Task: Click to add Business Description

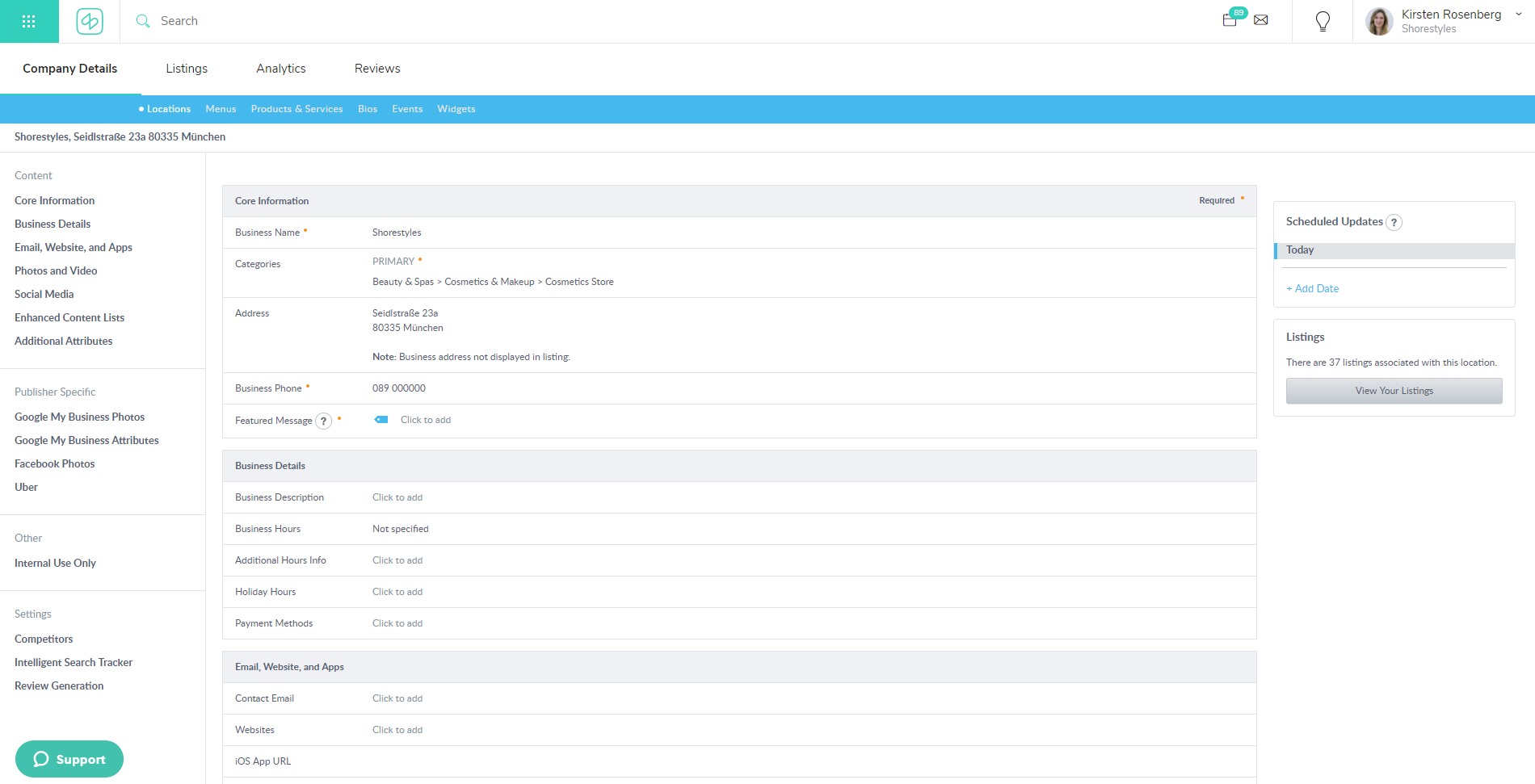Action: click(397, 497)
